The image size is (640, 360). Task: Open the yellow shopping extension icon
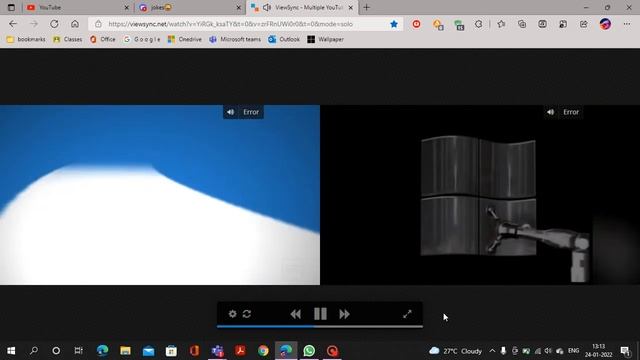pos(438,24)
